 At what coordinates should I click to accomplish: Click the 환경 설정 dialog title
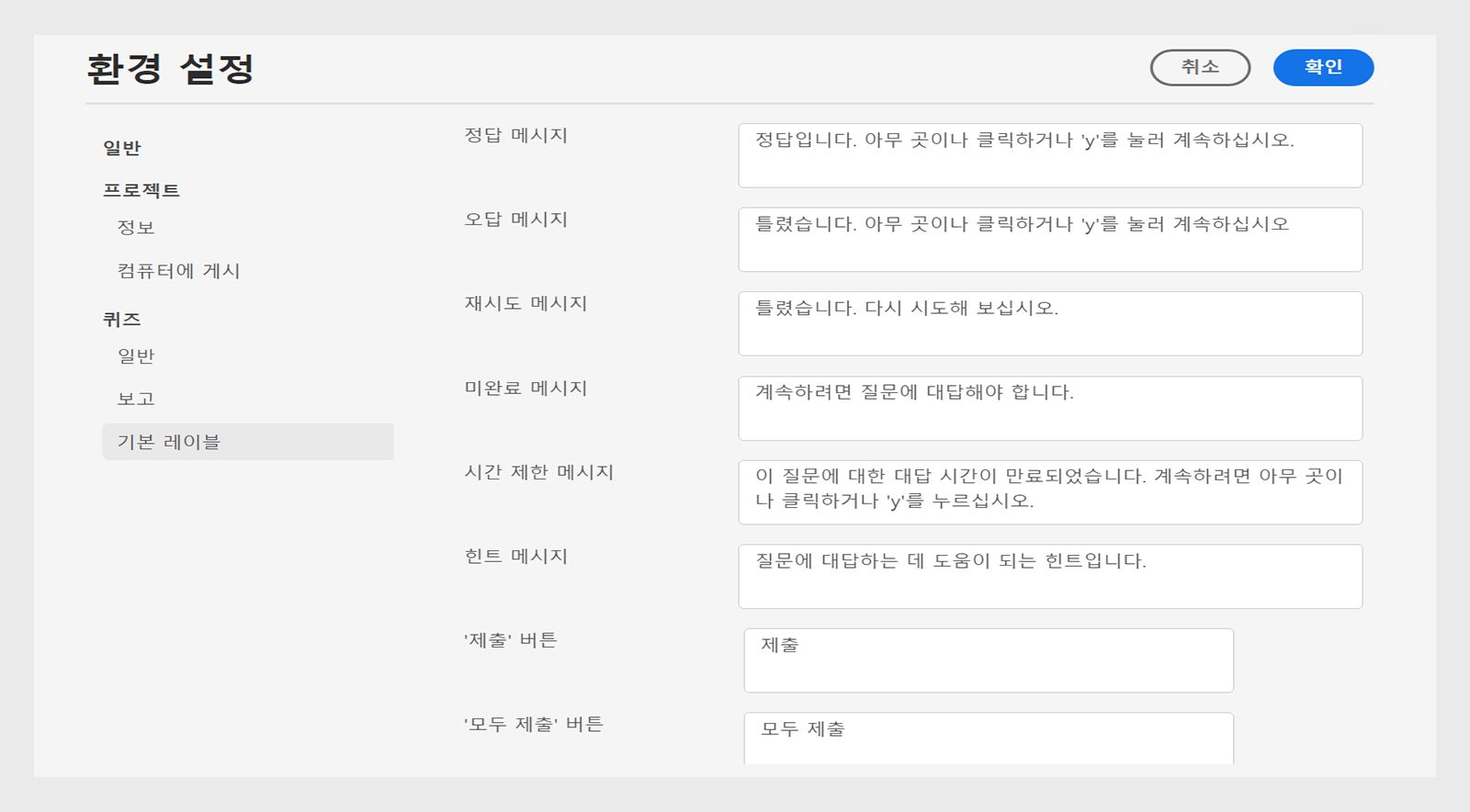(170, 69)
